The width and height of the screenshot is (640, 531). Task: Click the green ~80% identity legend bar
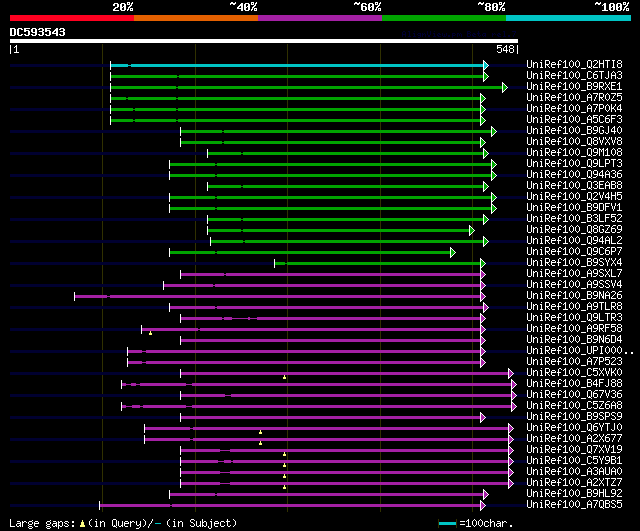pyautogui.click(x=444, y=18)
